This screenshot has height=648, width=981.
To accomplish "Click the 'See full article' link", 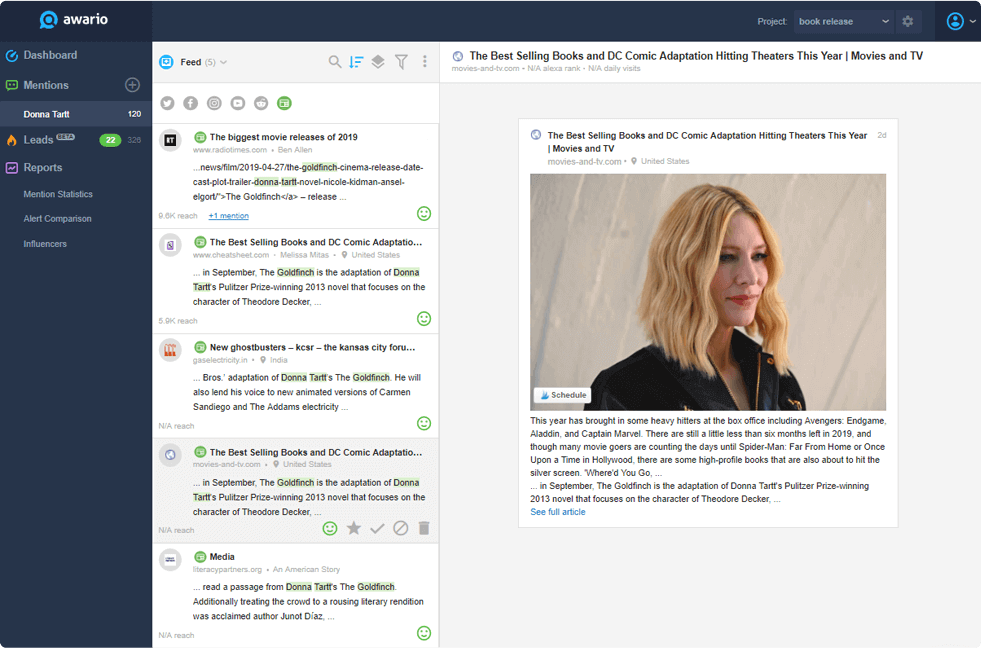I will (x=558, y=512).
